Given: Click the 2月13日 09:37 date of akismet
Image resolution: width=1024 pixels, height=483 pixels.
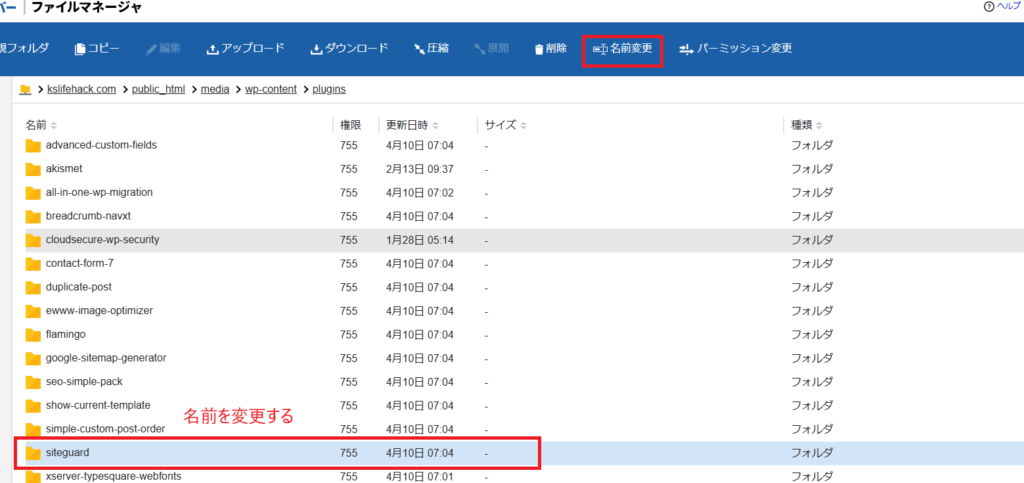Looking at the screenshot, I should [420, 169].
